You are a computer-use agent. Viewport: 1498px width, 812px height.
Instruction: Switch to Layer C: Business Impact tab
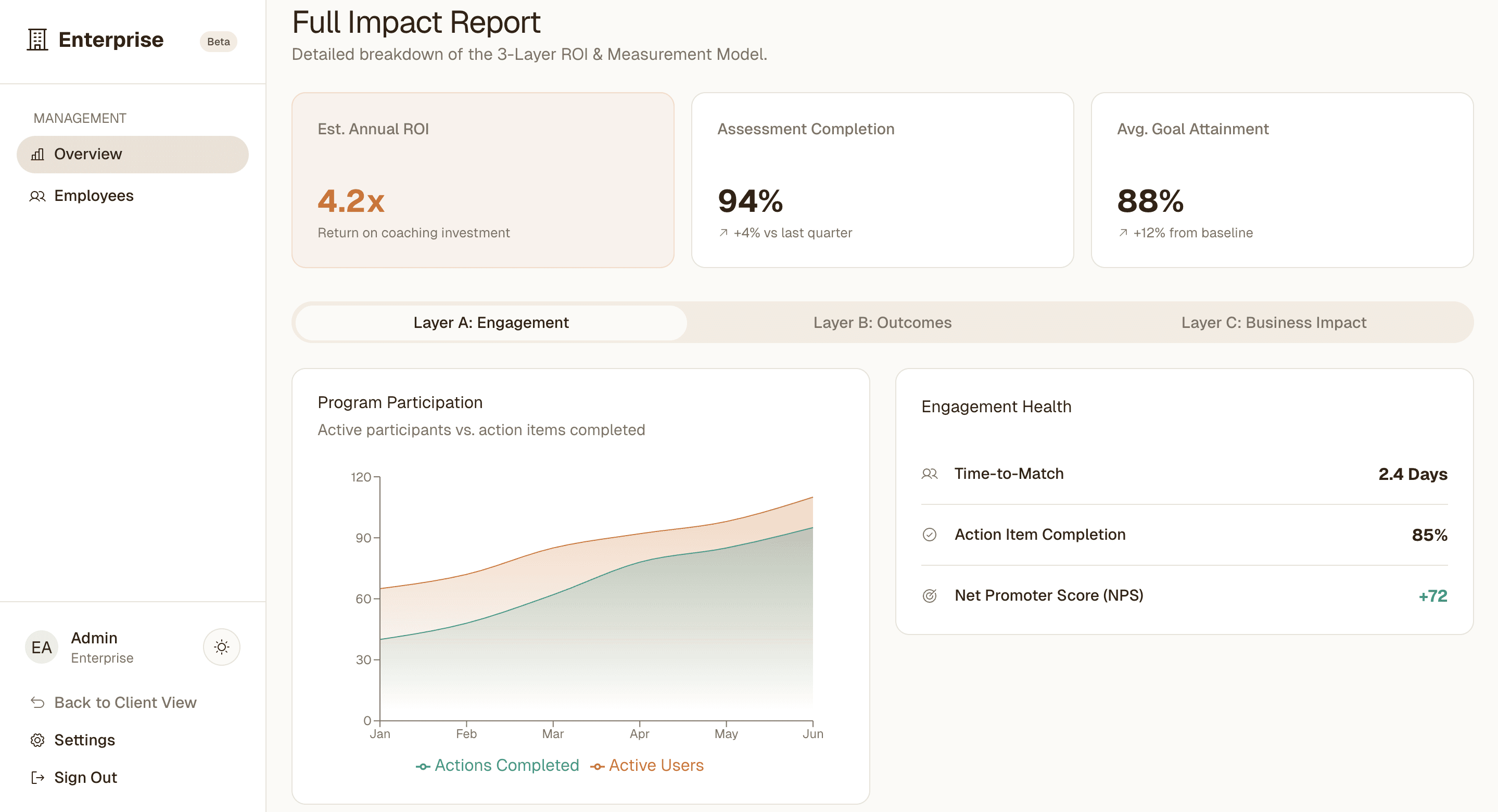[x=1274, y=323]
